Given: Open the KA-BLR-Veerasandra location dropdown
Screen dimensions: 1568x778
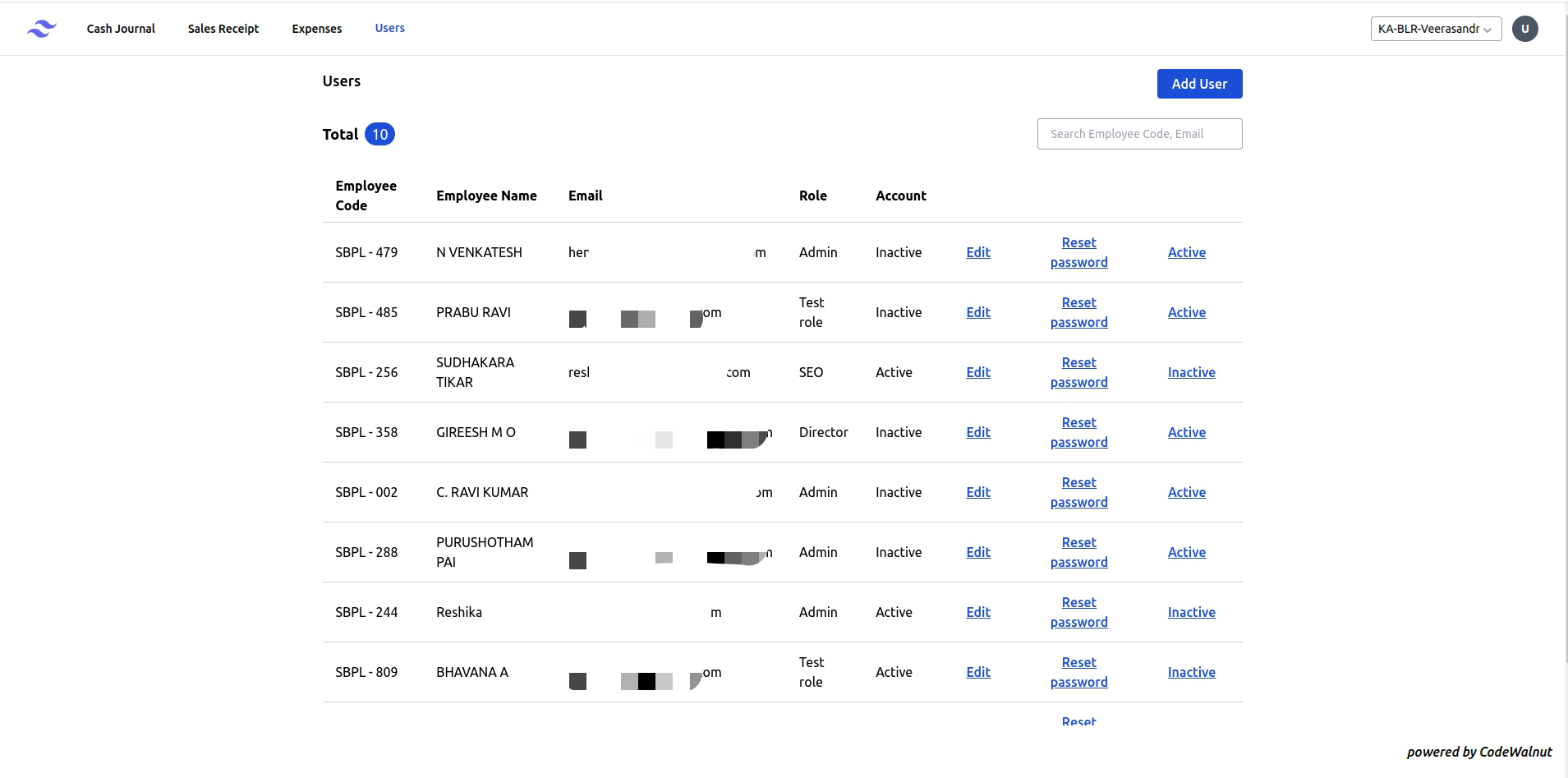Looking at the screenshot, I should 1436,29.
